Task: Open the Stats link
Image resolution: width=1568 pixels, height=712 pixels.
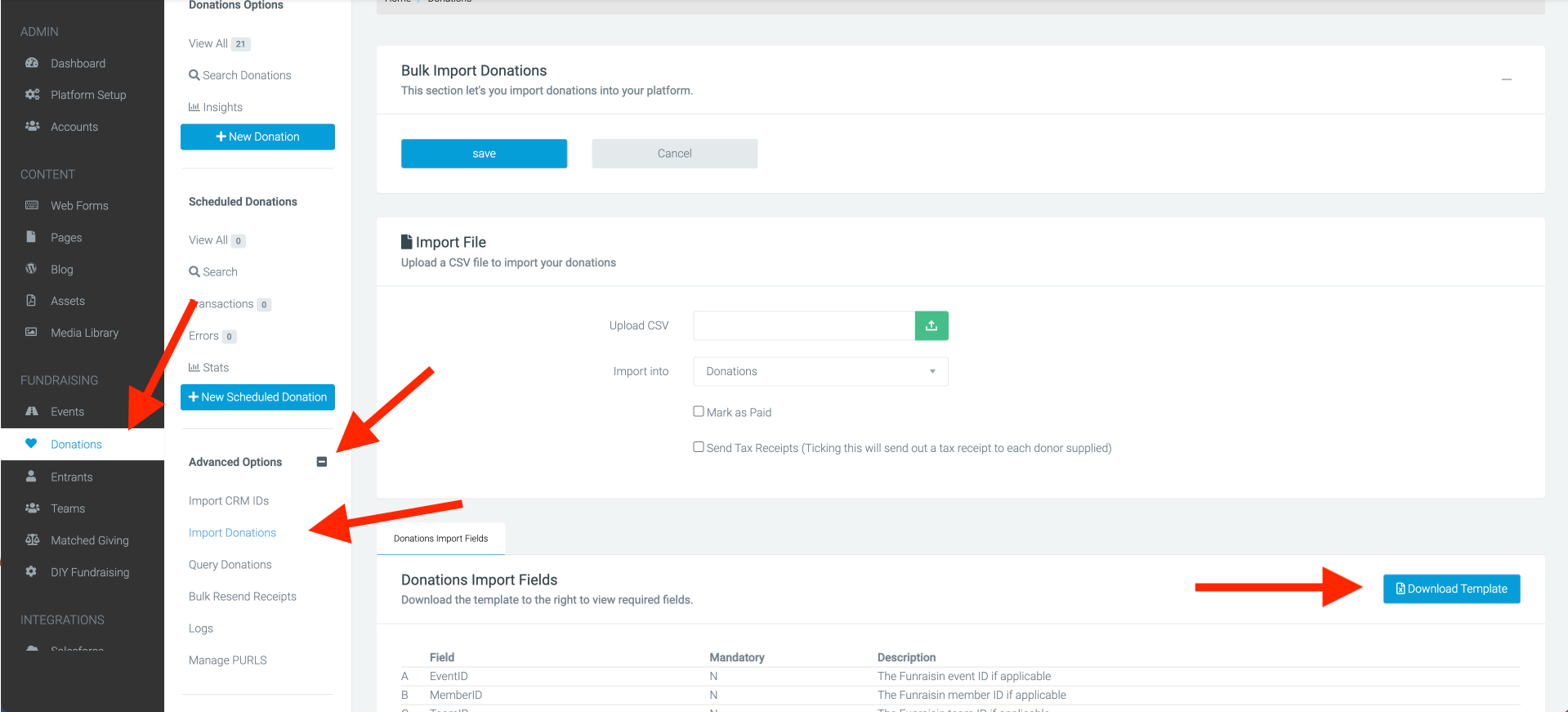Action: pos(208,368)
